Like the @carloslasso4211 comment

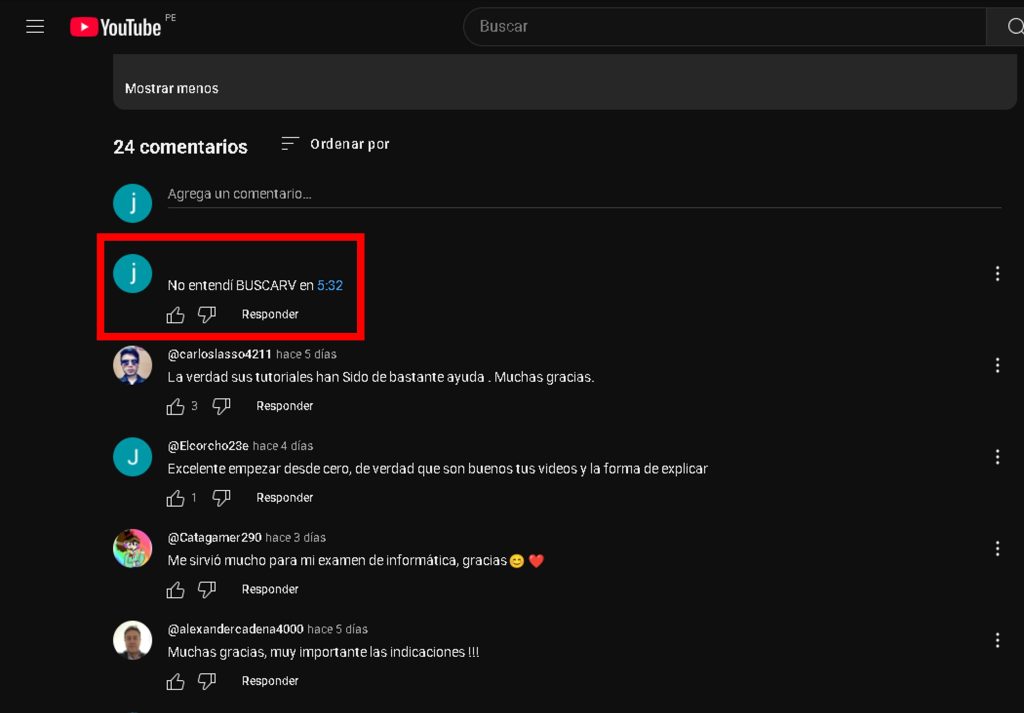click(x=176, y=407)
